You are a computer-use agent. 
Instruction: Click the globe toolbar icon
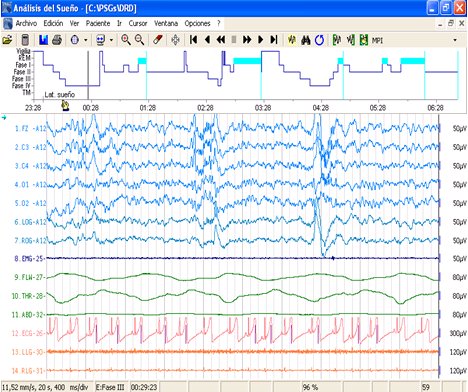click(x=75, y=40)
